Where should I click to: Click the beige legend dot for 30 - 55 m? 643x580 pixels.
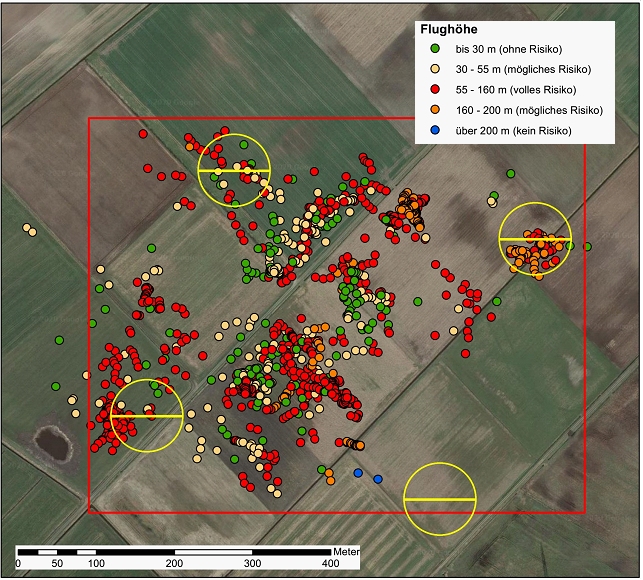(x=435, y=69)
